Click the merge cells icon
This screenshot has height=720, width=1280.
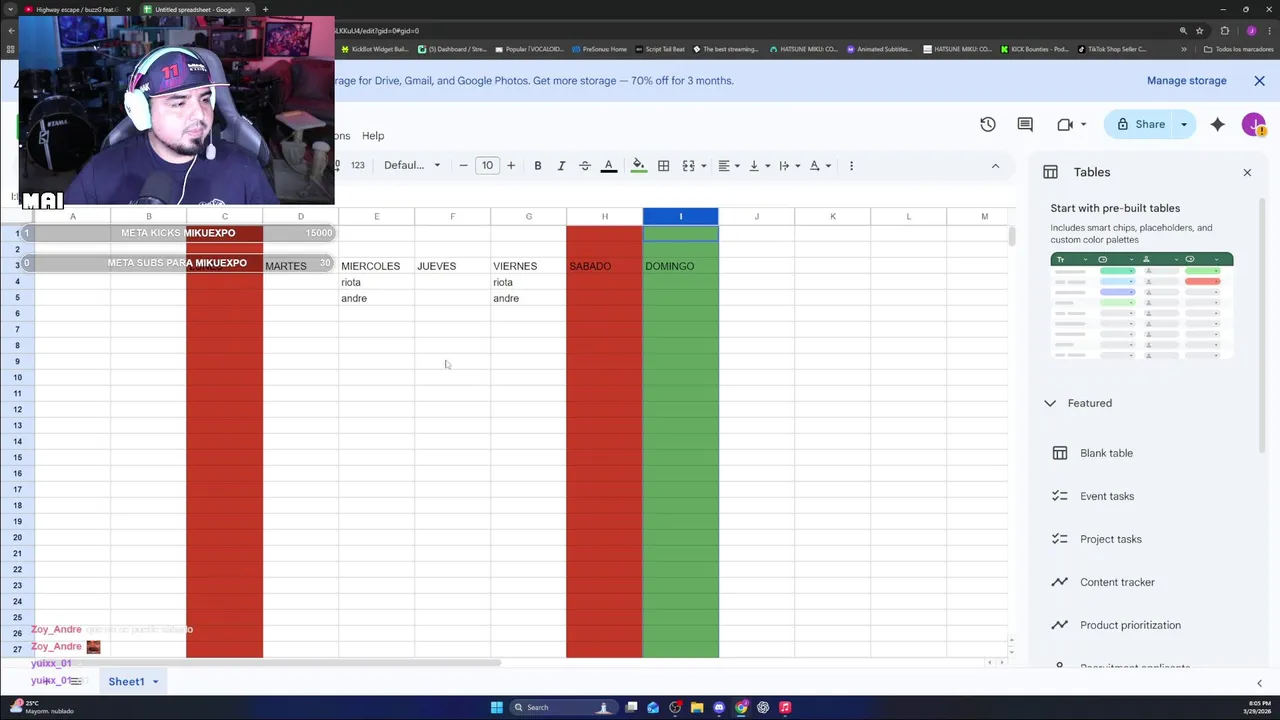688,166
